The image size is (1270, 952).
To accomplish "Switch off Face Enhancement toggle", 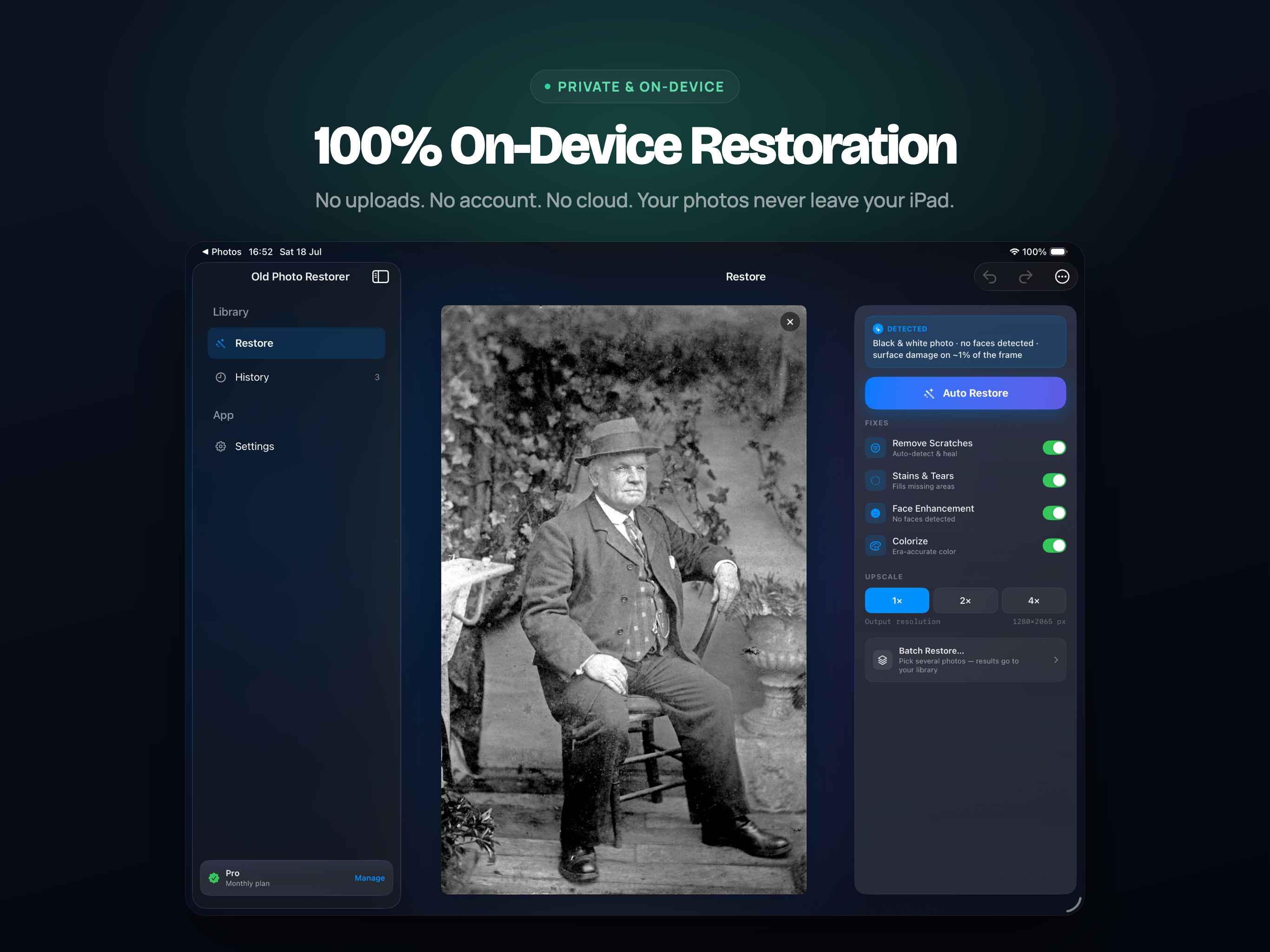I will coord(1054,513).
